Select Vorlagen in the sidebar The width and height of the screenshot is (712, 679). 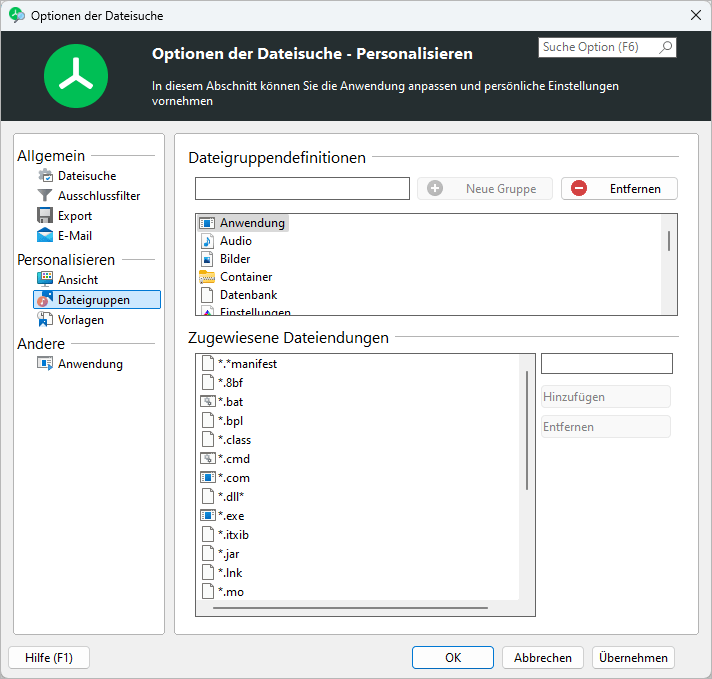(81, 320)
